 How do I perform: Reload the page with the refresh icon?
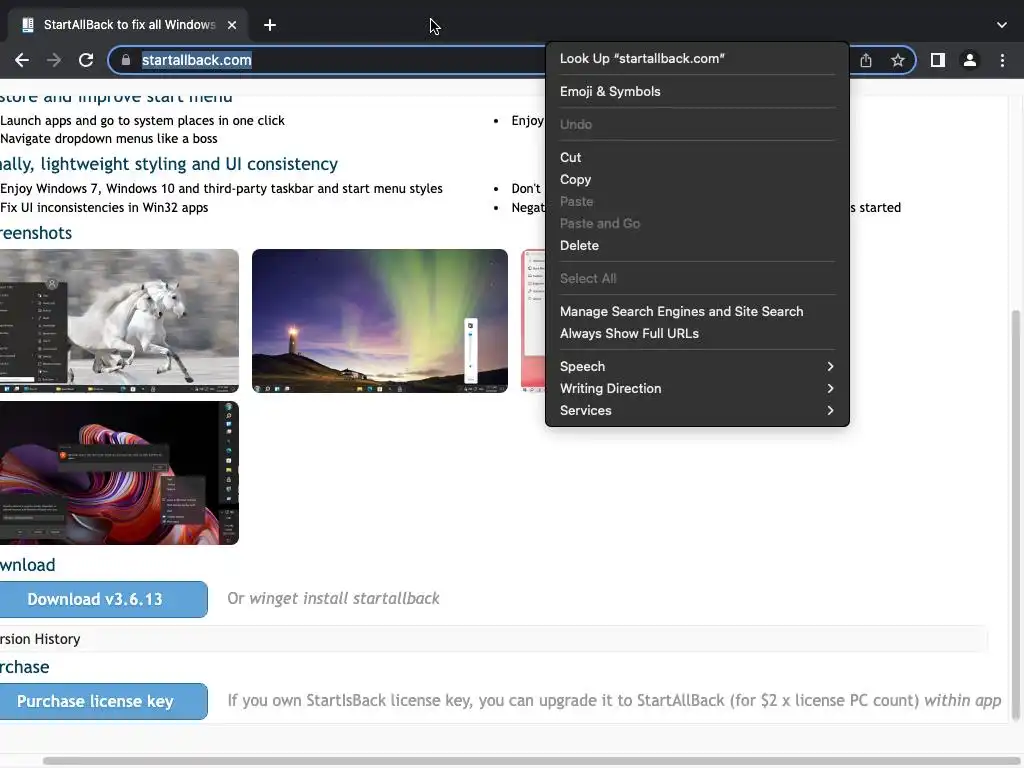86,60
